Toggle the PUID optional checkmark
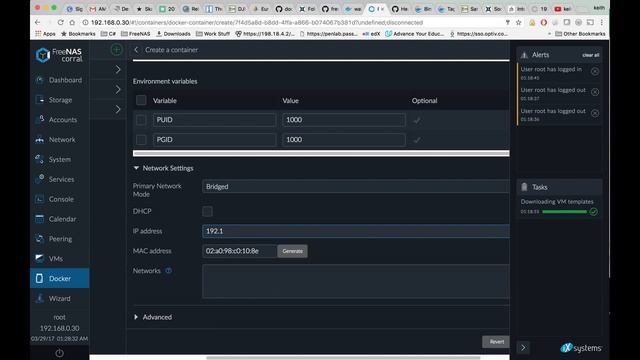Screen dimensions: 640x360 [x=417, y=120]
